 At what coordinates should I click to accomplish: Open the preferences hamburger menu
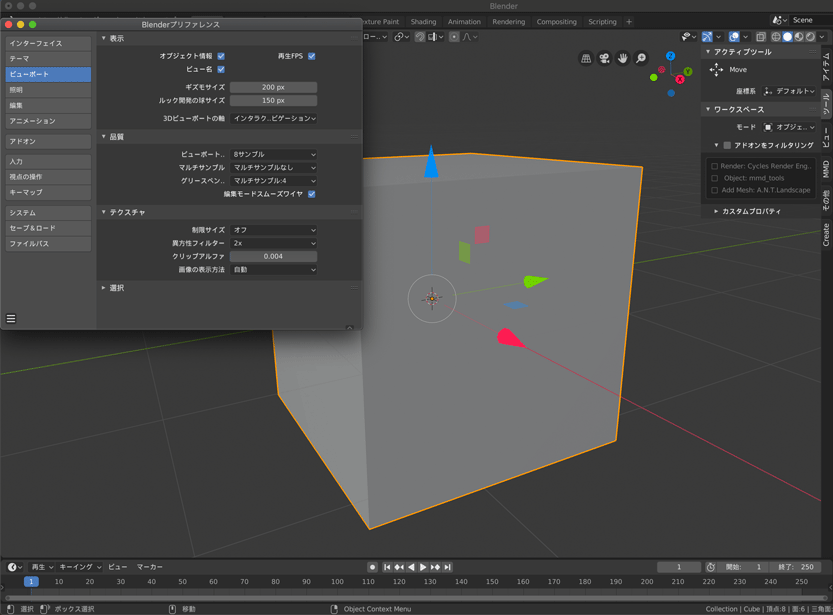pyautogui.click(x=11, y=319)
